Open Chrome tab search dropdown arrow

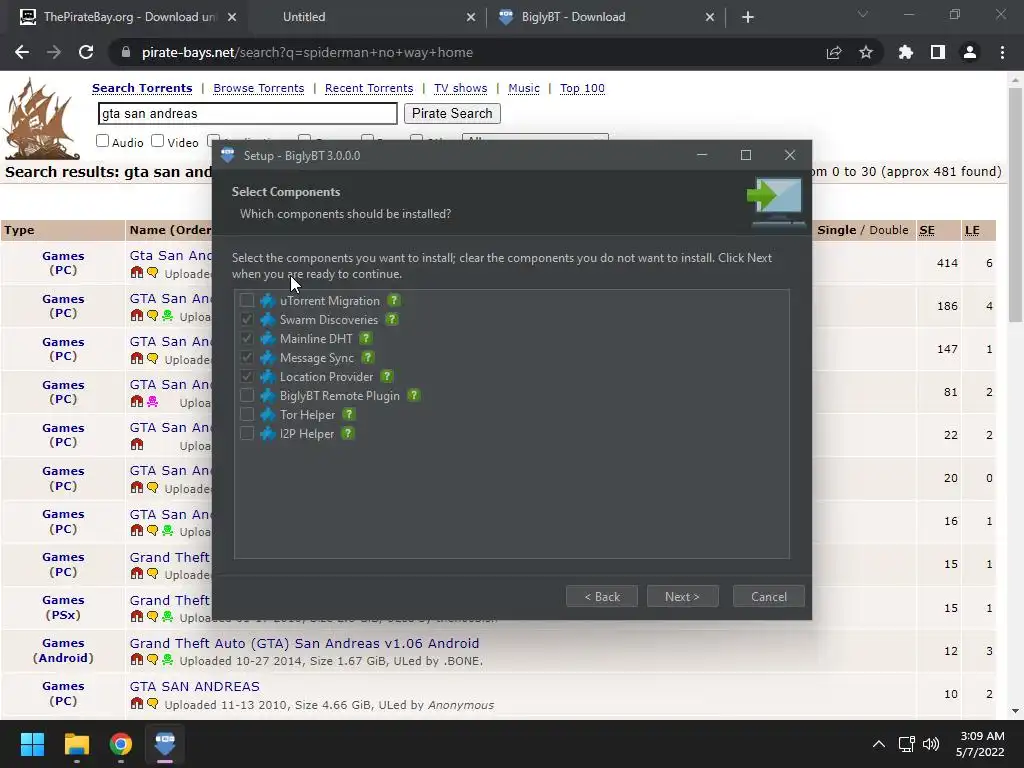click(x=863, y=14)
